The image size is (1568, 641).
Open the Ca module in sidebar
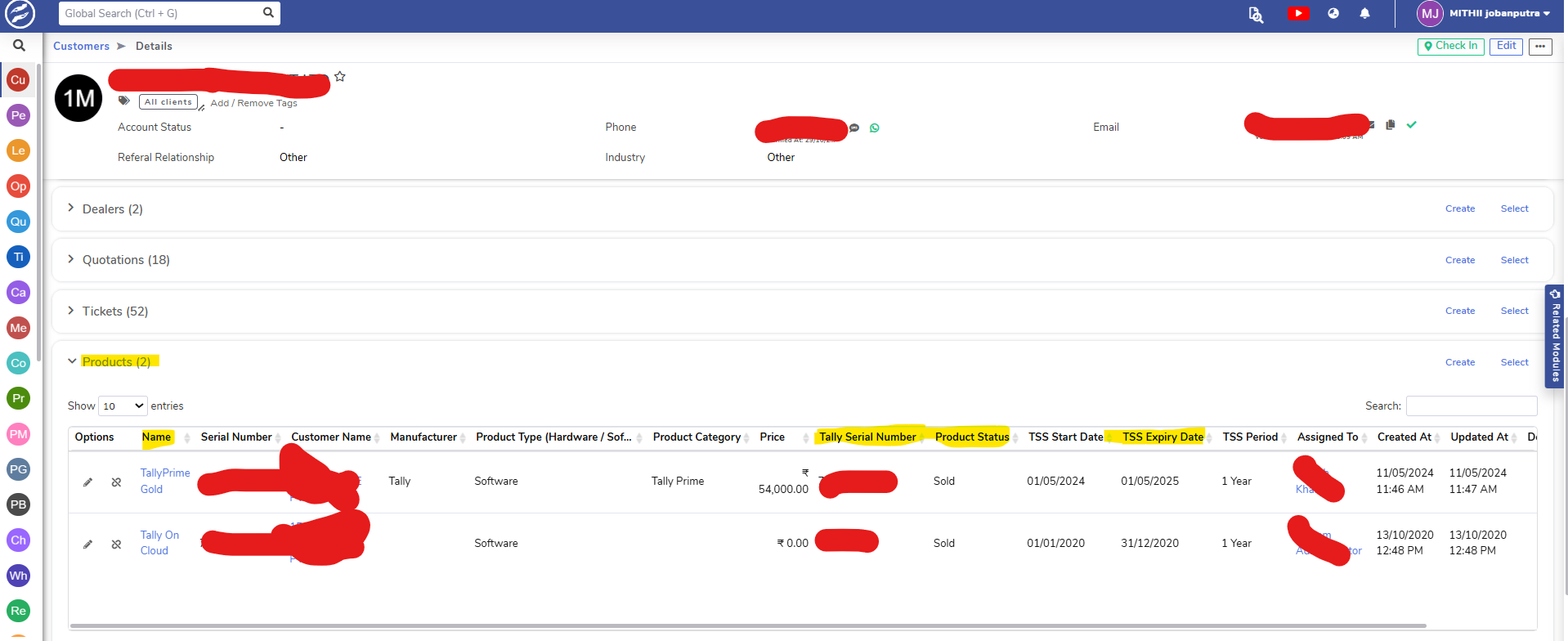[18, 292]
